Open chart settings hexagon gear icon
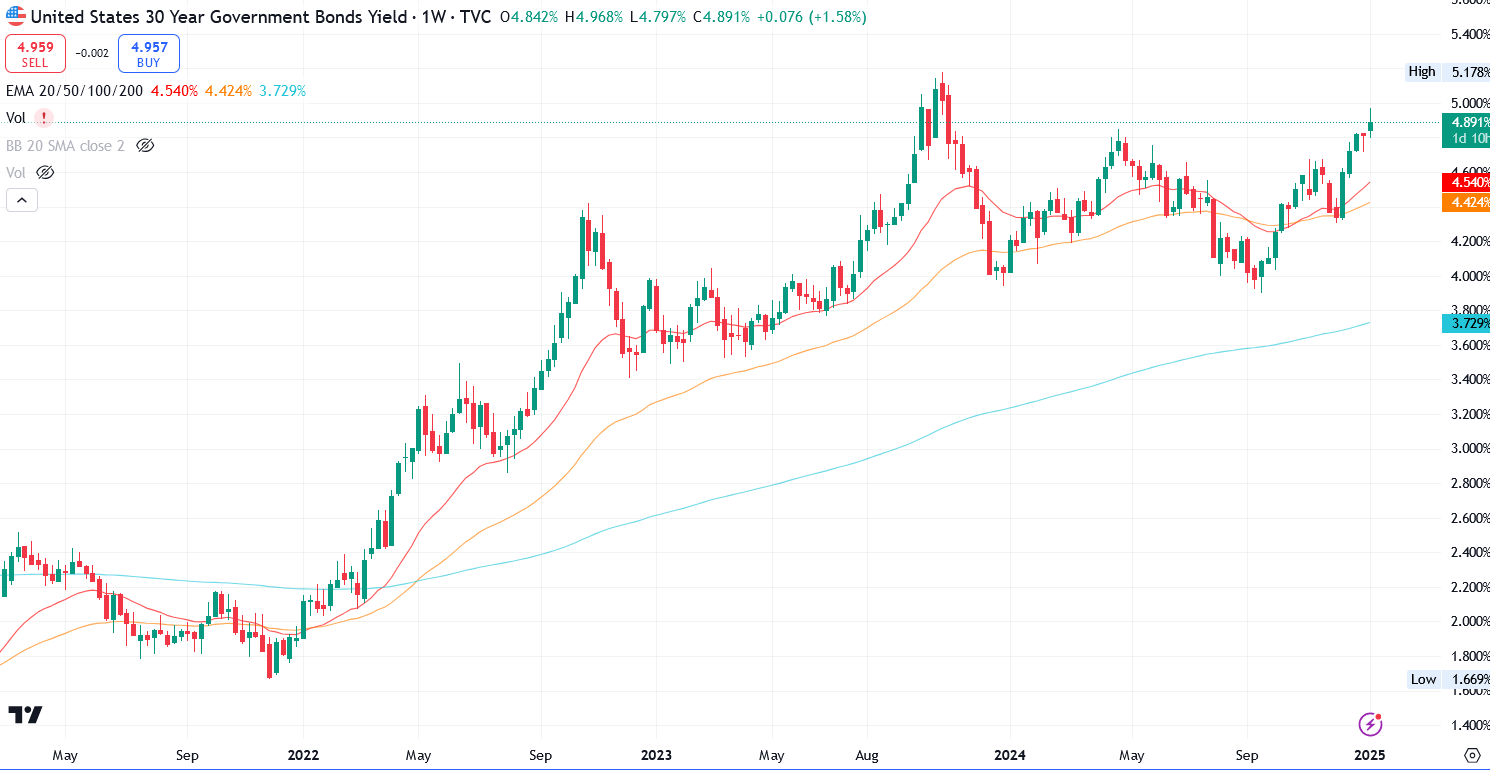This screenshot has width=1490, height=770. pyautogui.click(x=1472, y=754)
